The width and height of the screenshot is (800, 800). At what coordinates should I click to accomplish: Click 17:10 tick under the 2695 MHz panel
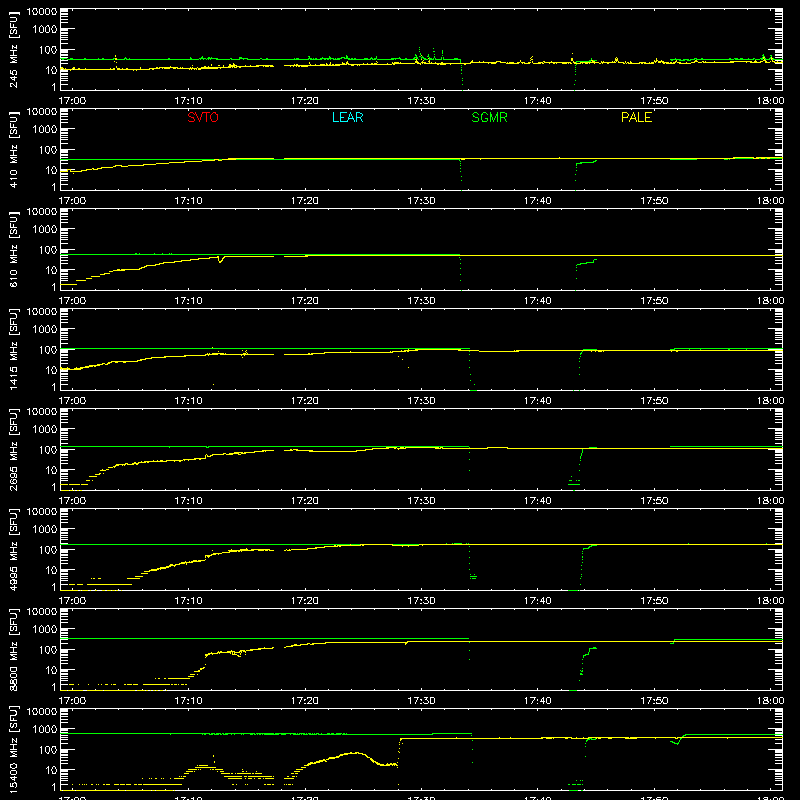click(188, 501)
